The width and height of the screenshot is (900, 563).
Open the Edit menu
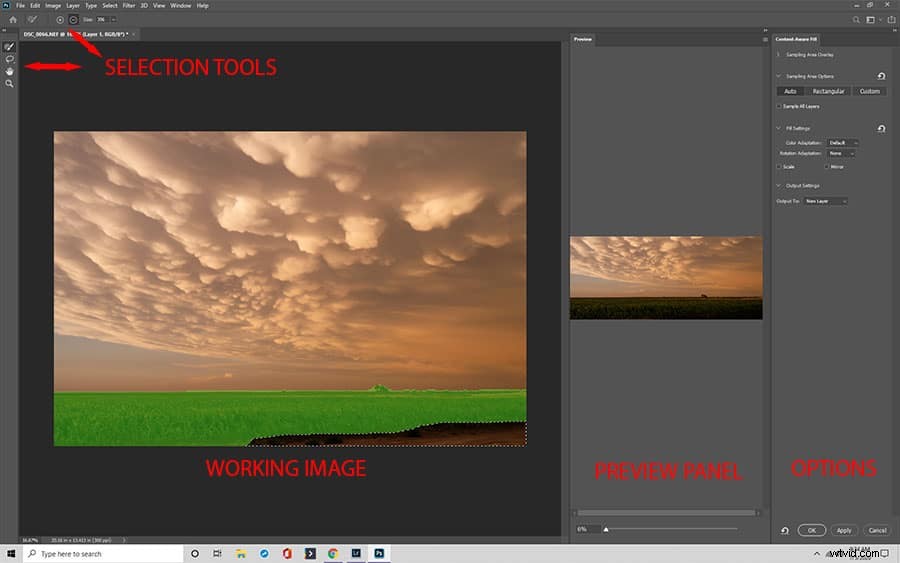click(x=35, y=6)
